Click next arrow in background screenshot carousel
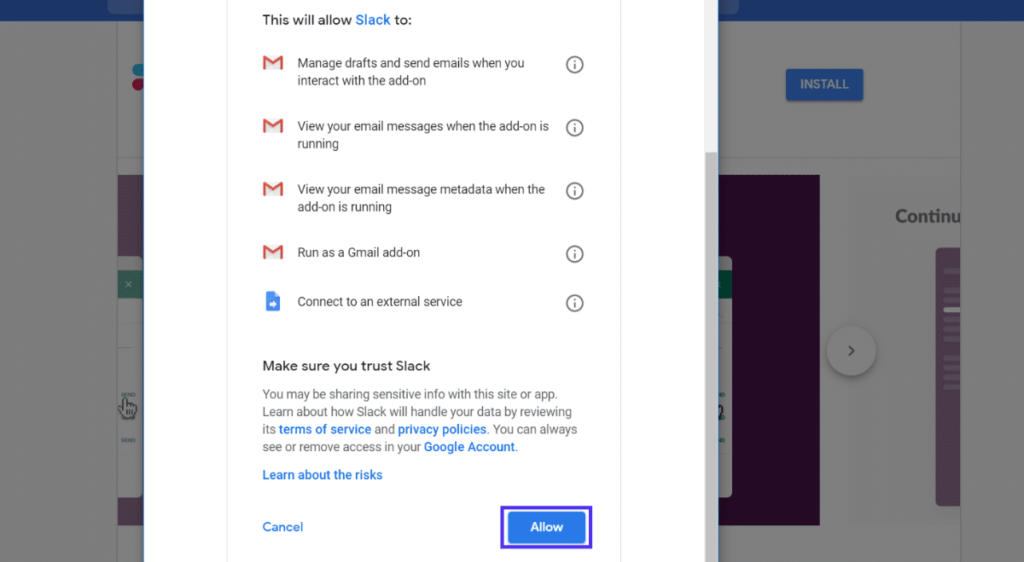 pyautogui.click(x=851, y=351)
